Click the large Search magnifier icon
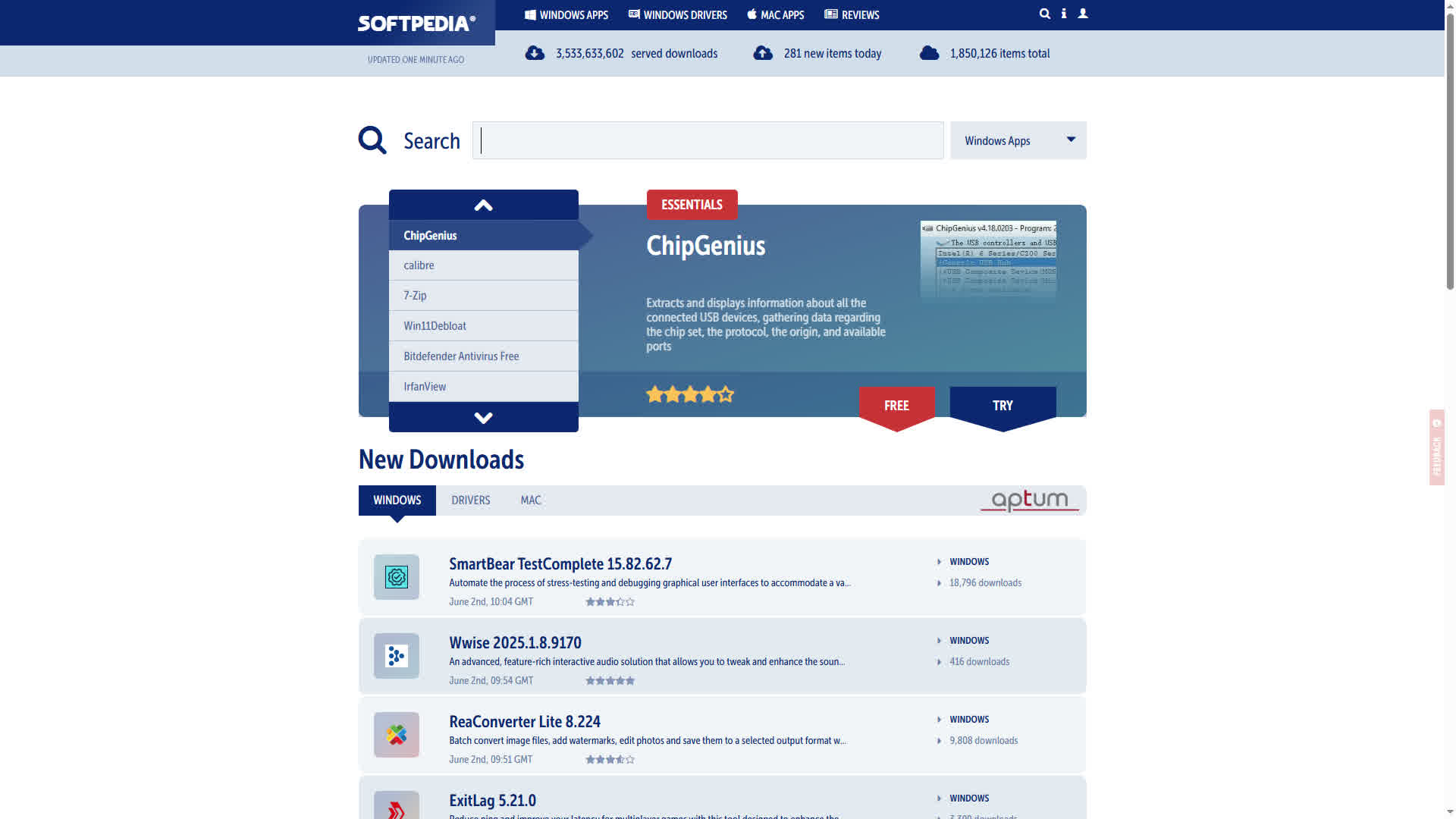This screenshot has width=1456, height=819. [x=372, y=140]
